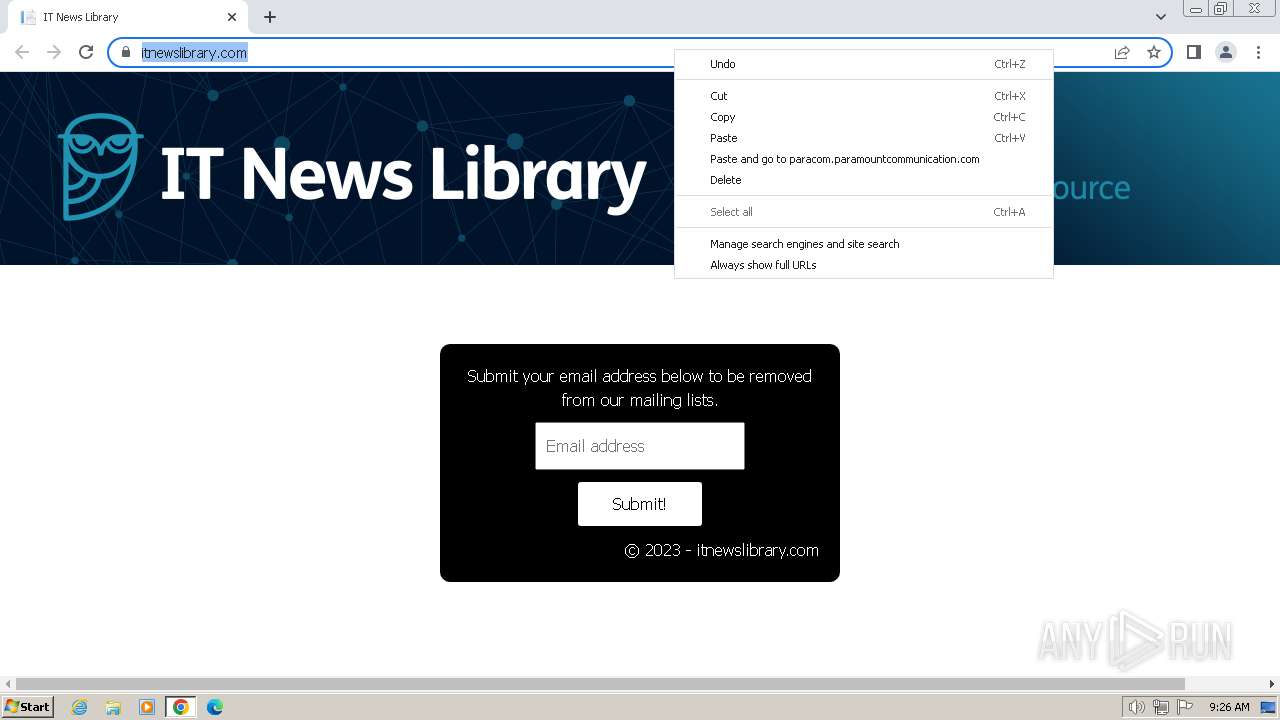Screen dimensions: 1280x720
Task: Toggle Always show full URLs
Action: pyautogui.click(x=864, y=265)
